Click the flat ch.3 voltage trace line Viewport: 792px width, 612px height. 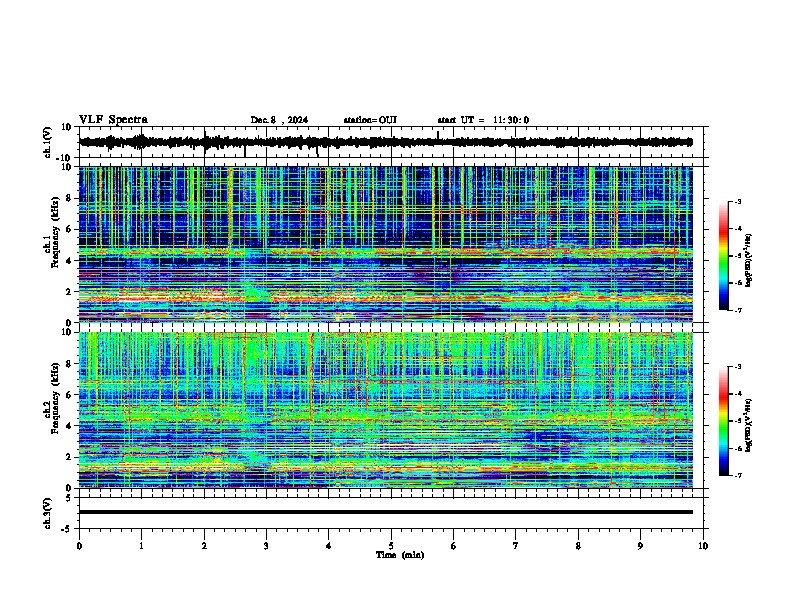[x=385, y=512]
